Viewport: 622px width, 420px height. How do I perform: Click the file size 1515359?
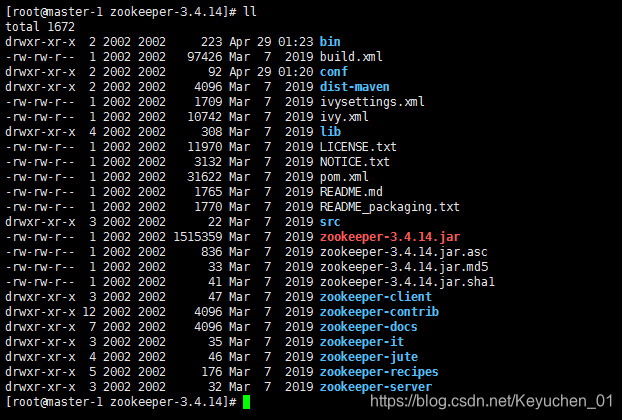(198, 237)
